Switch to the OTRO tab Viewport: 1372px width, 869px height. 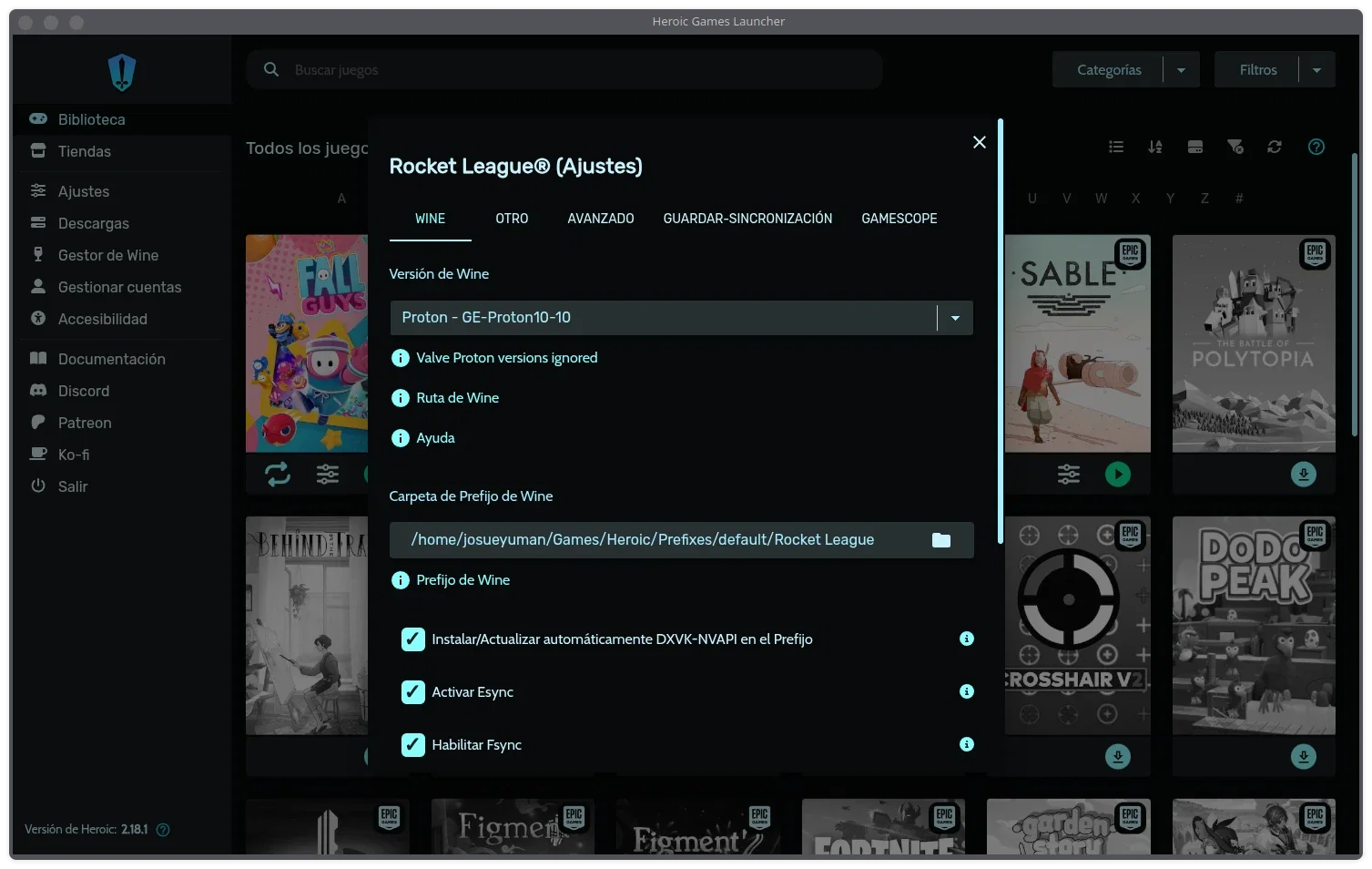pyautogui.click(x=512, y=219)
